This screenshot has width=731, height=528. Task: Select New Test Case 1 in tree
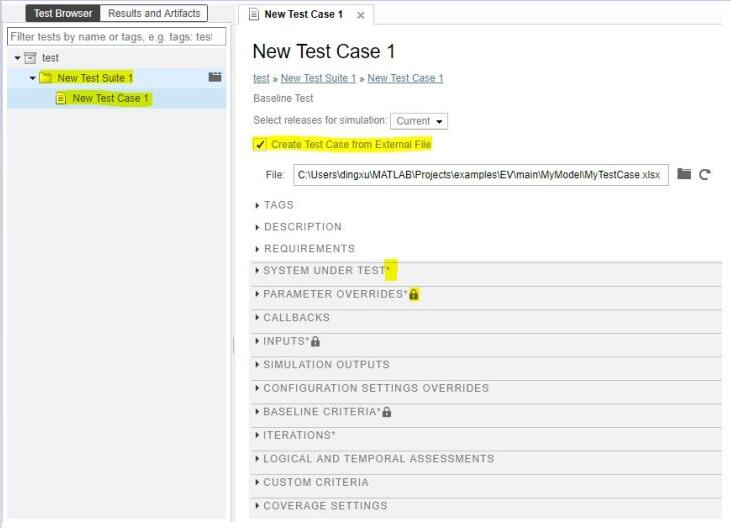coord(110,98)
